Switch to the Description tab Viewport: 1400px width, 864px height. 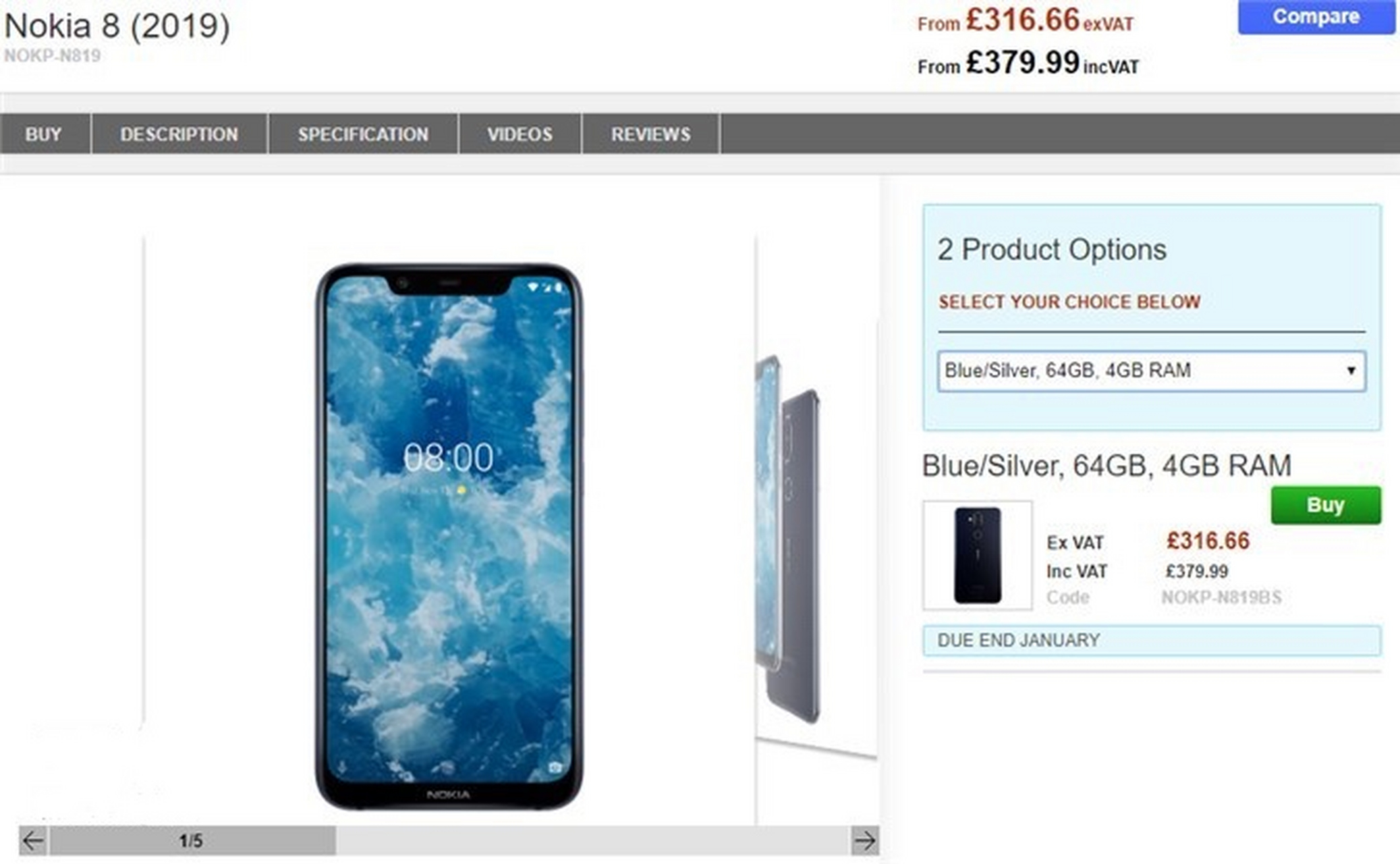point(179,134)
